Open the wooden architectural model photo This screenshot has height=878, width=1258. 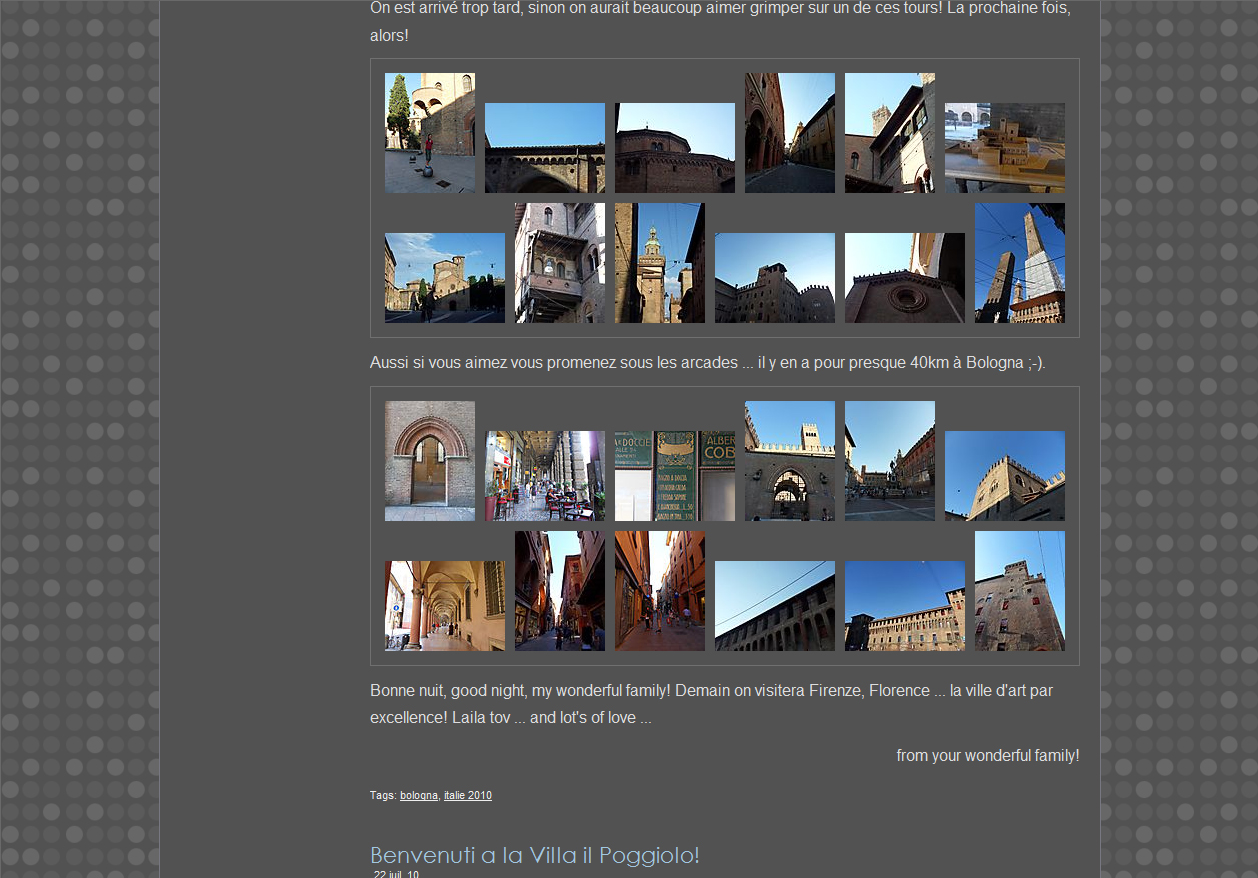[x=1004, y=148]
